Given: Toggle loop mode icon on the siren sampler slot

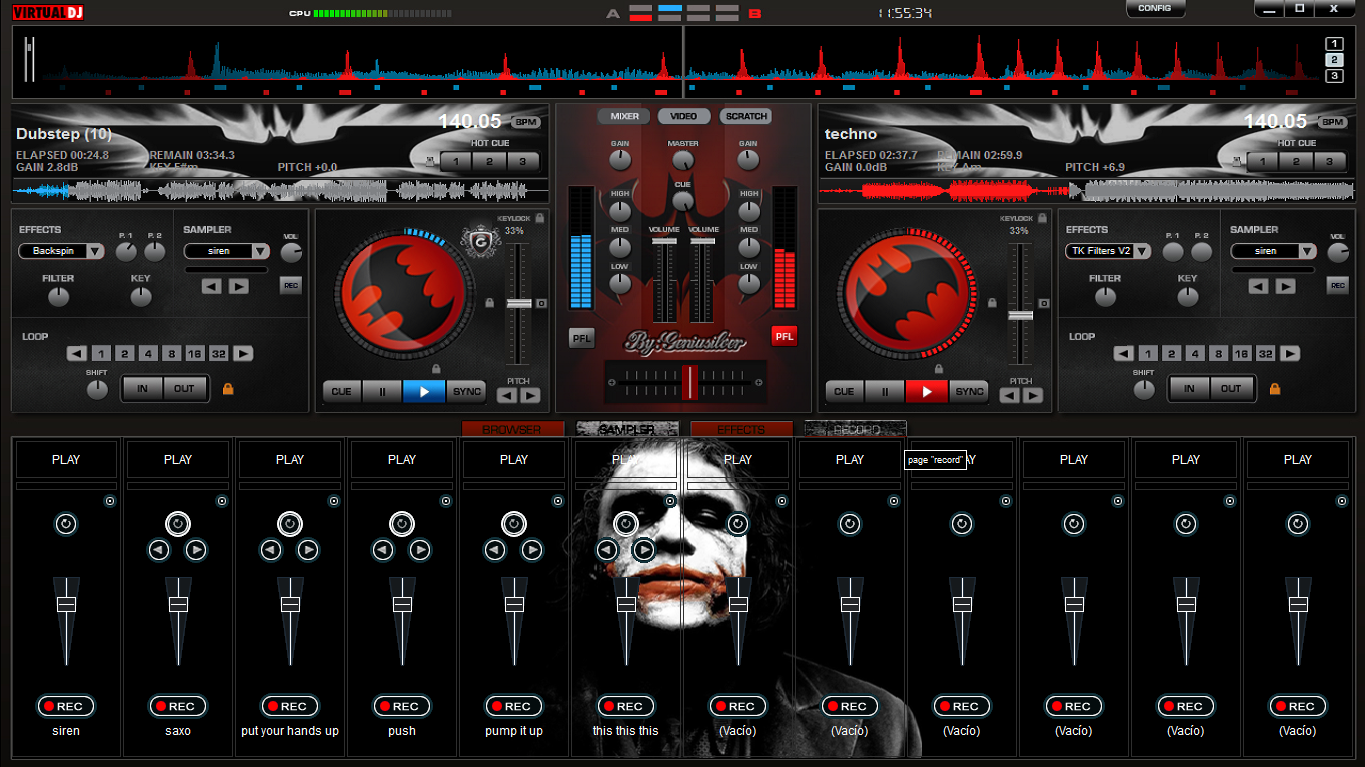Looking at the screenshot, I should [66, 524].
